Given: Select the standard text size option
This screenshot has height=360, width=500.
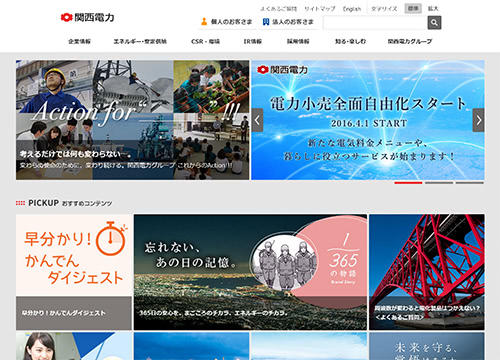Looking at the screenshot, I should point(413,9).
